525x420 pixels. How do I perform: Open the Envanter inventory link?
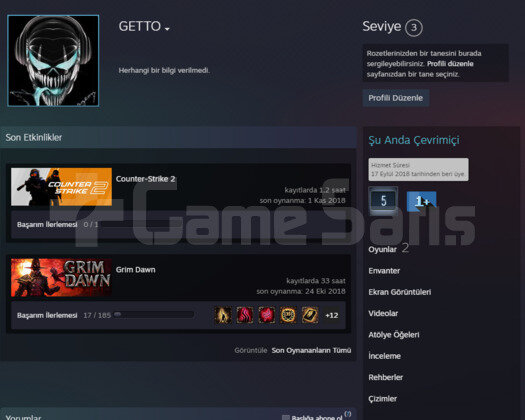(384, 271)
